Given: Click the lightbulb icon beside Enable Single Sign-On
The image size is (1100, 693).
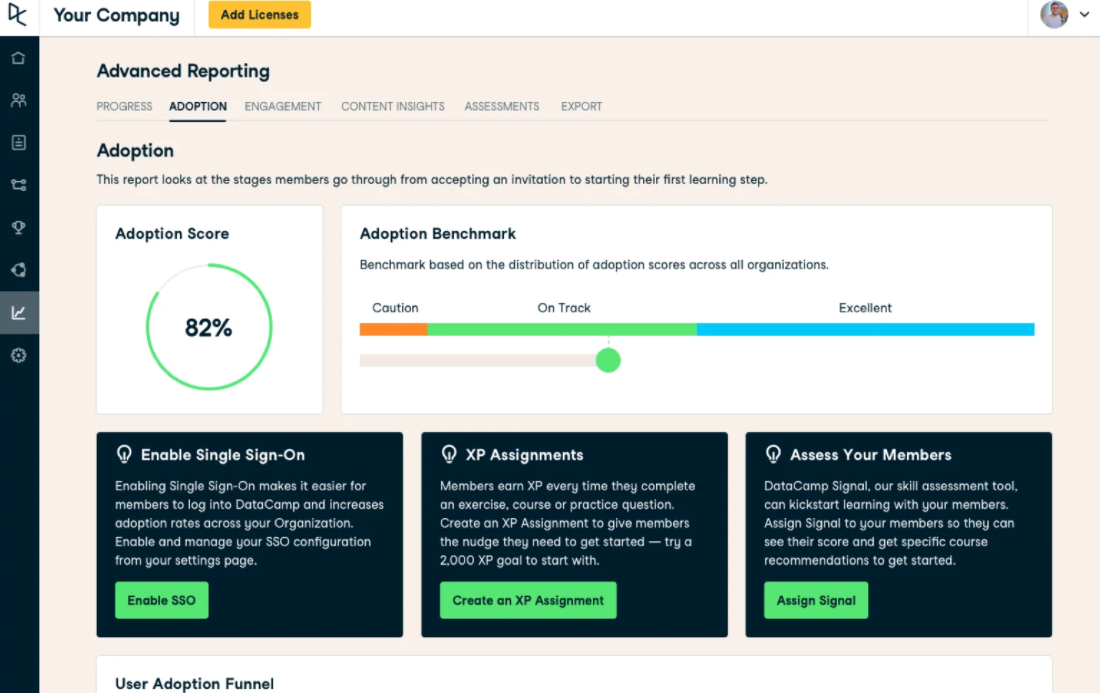Looking at the screenshot, I should tap(124, 455).
